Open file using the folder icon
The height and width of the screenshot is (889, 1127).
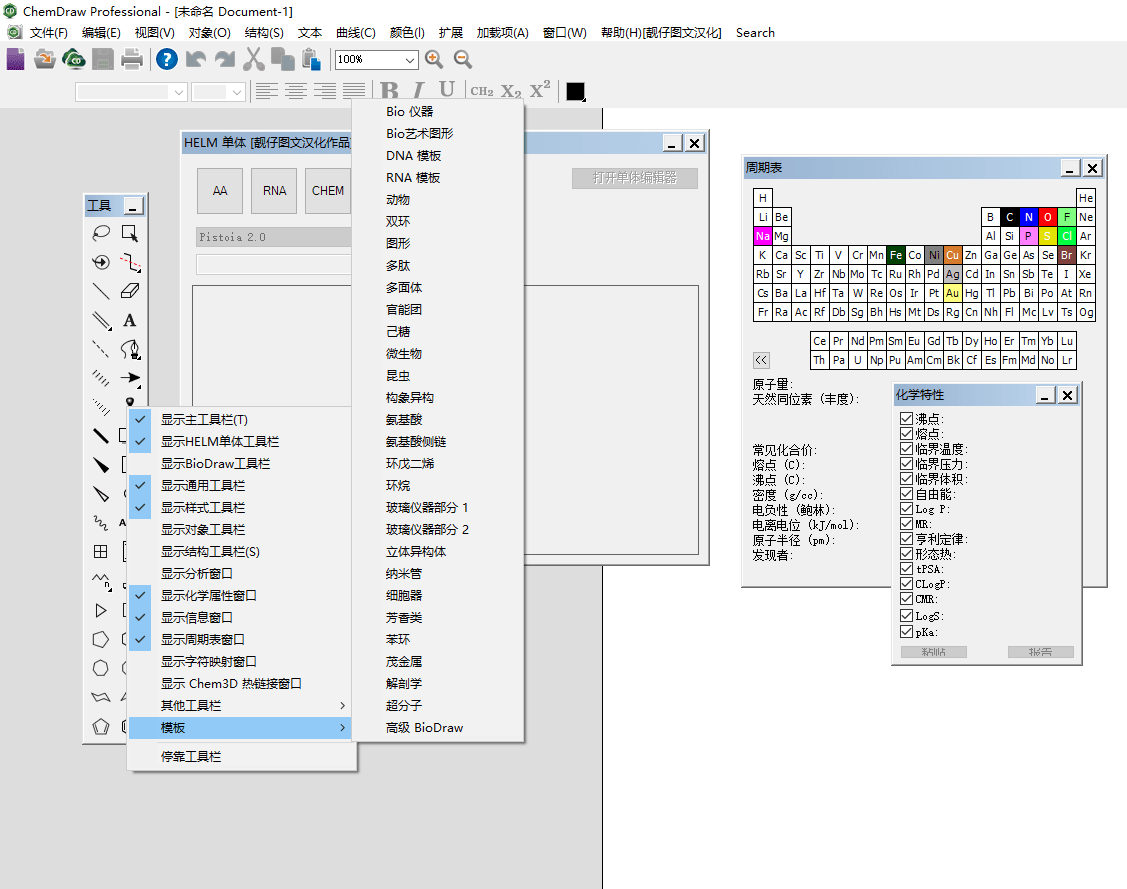coord(45,59)
